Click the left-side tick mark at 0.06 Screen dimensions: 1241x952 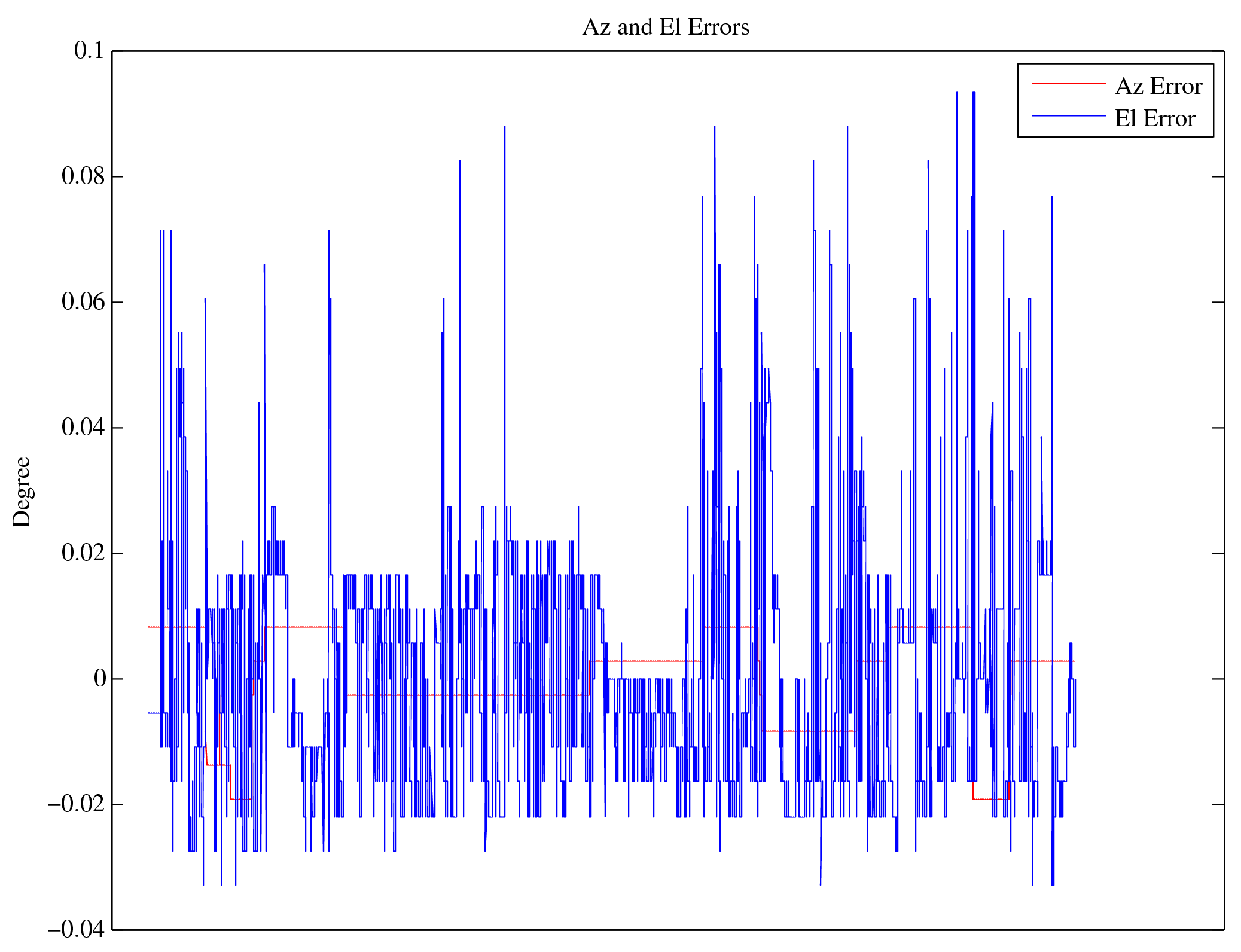click(118, 303)
